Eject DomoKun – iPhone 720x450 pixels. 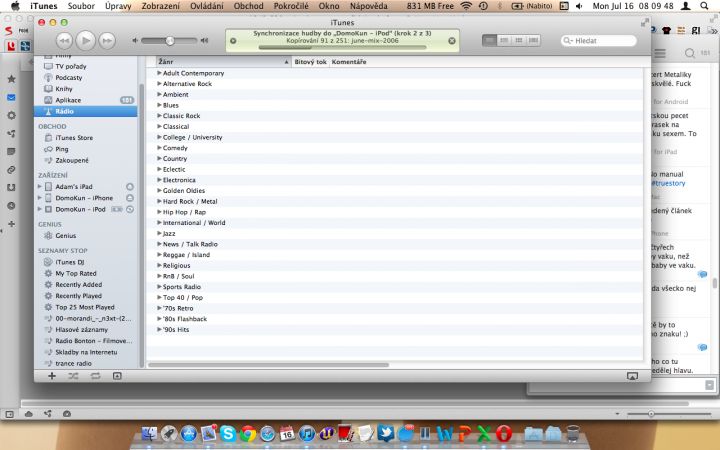130,198
